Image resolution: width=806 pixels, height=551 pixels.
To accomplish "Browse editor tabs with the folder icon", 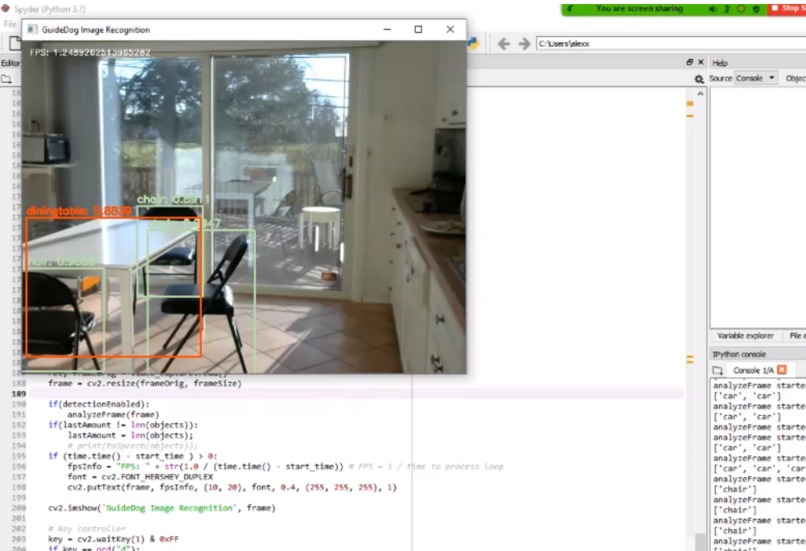I will 6,79.
